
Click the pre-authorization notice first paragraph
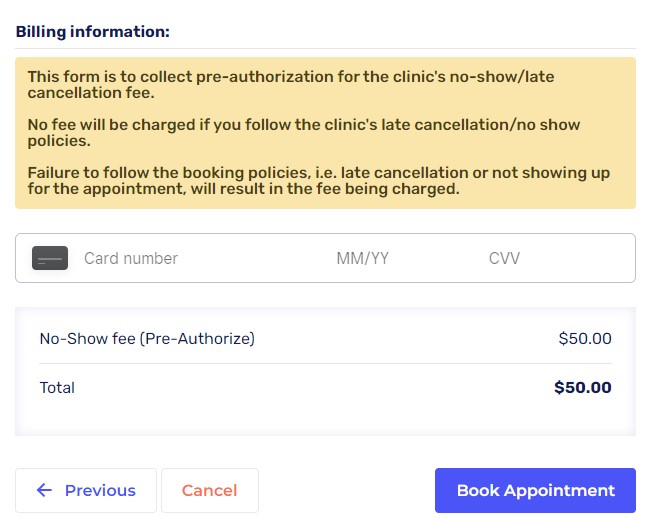(x=290, y=85)
